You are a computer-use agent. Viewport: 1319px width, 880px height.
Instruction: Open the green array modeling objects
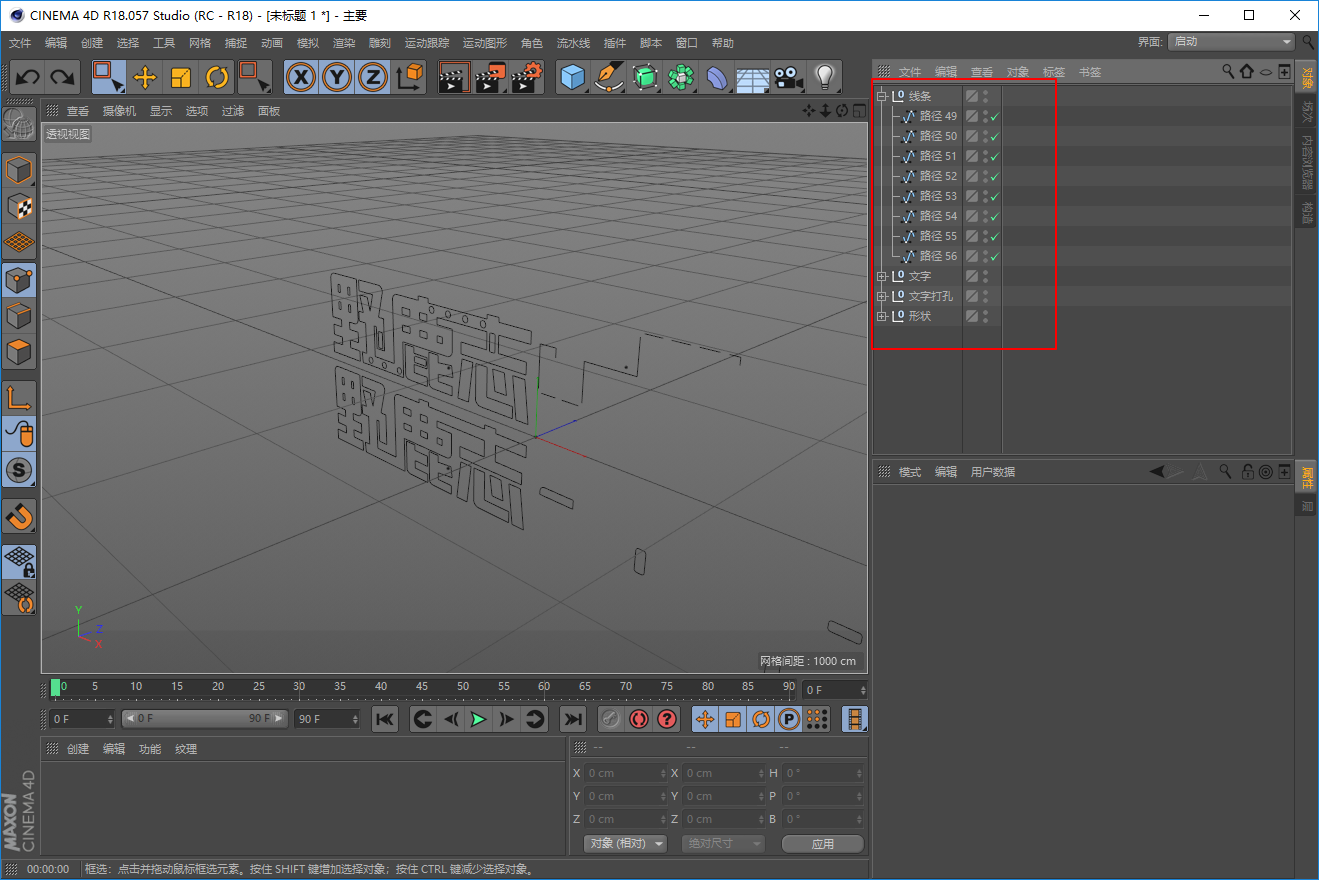point(681,77)
